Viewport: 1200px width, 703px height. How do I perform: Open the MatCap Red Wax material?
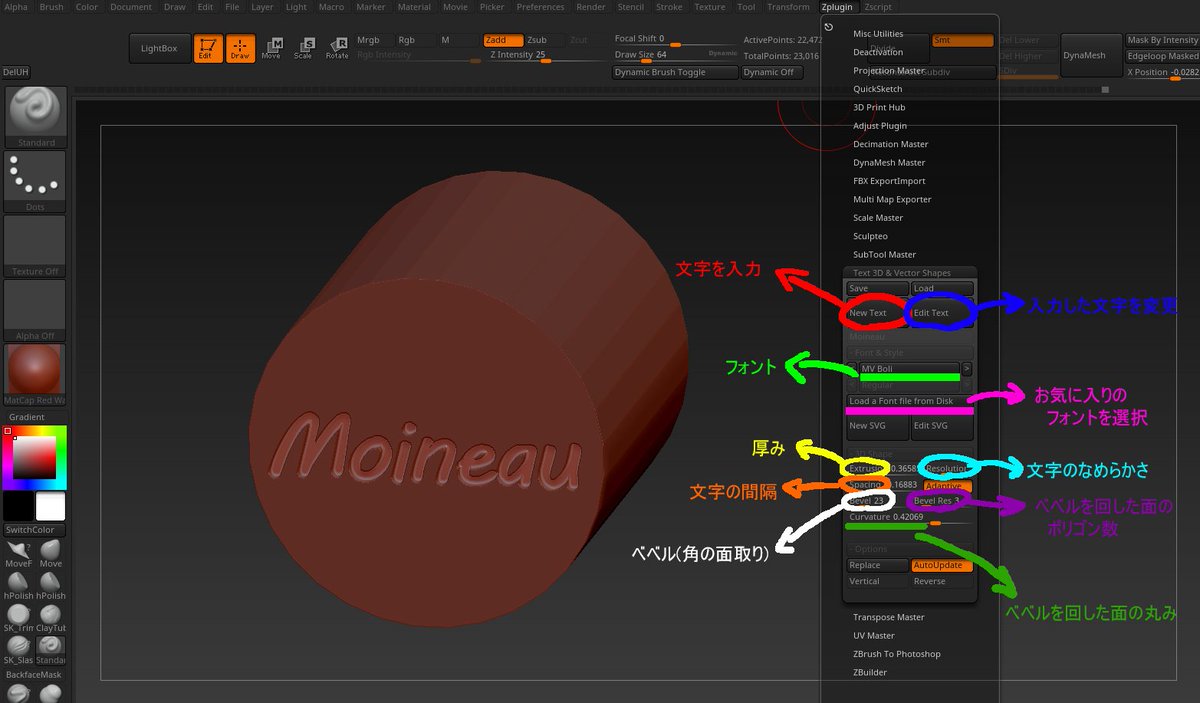coord(35,374)
